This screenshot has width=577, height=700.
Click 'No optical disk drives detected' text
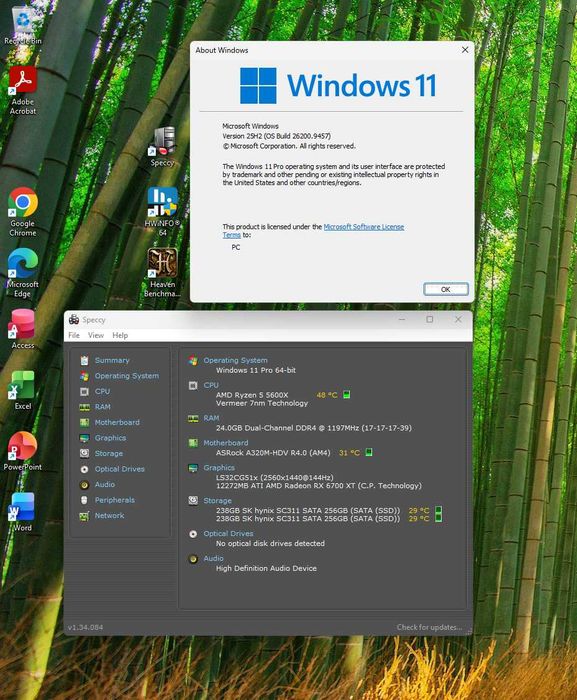[x=270, y=543]
